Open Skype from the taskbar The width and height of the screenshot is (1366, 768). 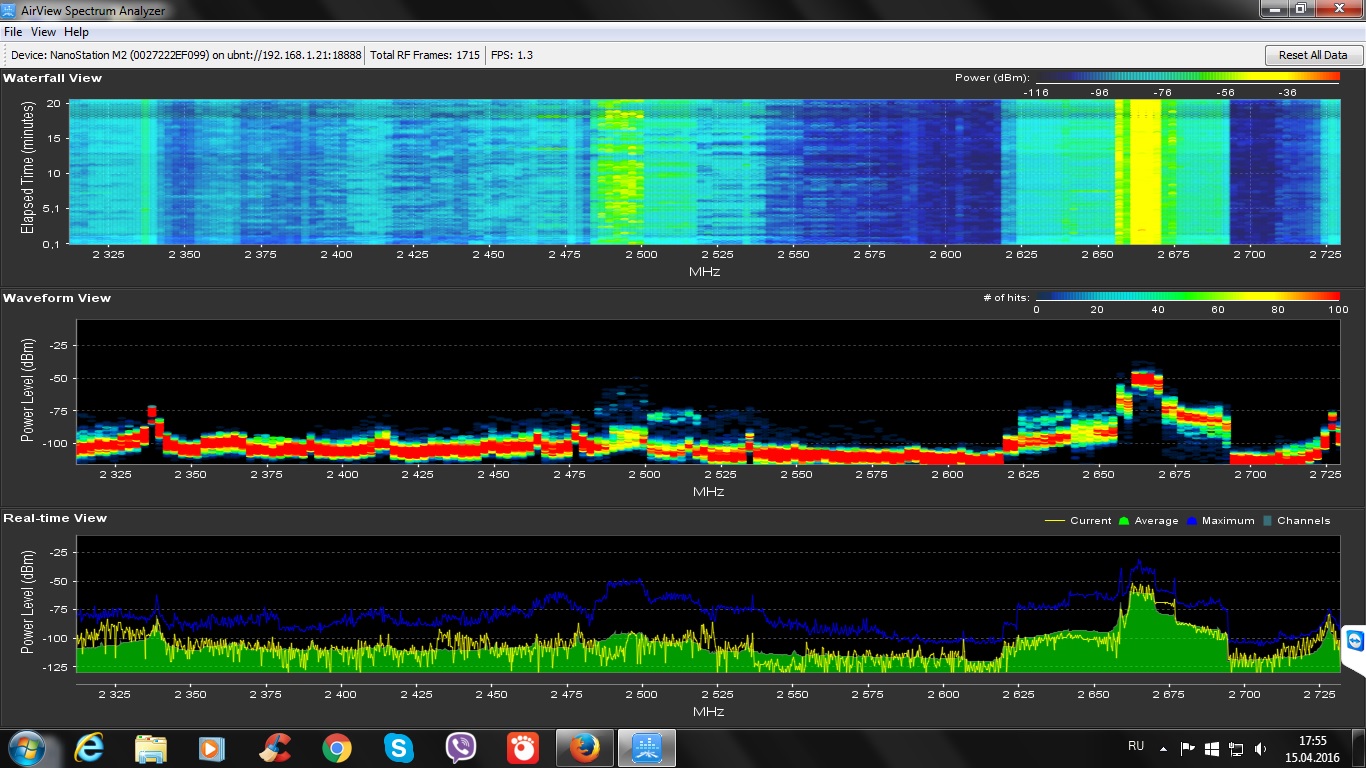398,748
